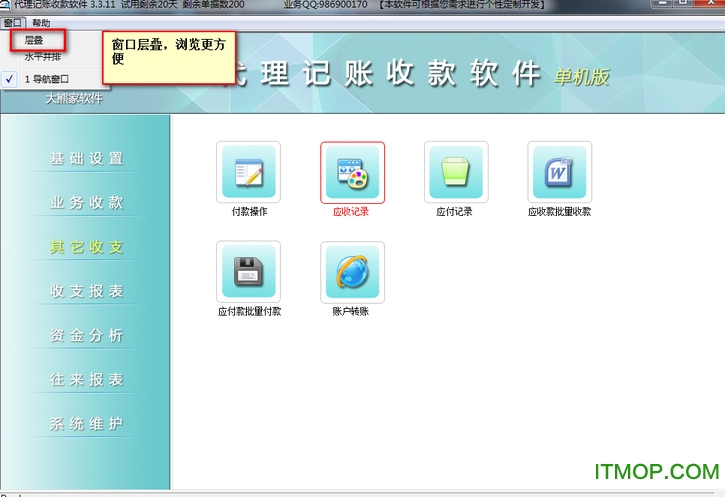This screenshot has height=497, width=725.
Task: Launch 应收款批量收款 batch collection icon
Action: [x=560, y=172]
